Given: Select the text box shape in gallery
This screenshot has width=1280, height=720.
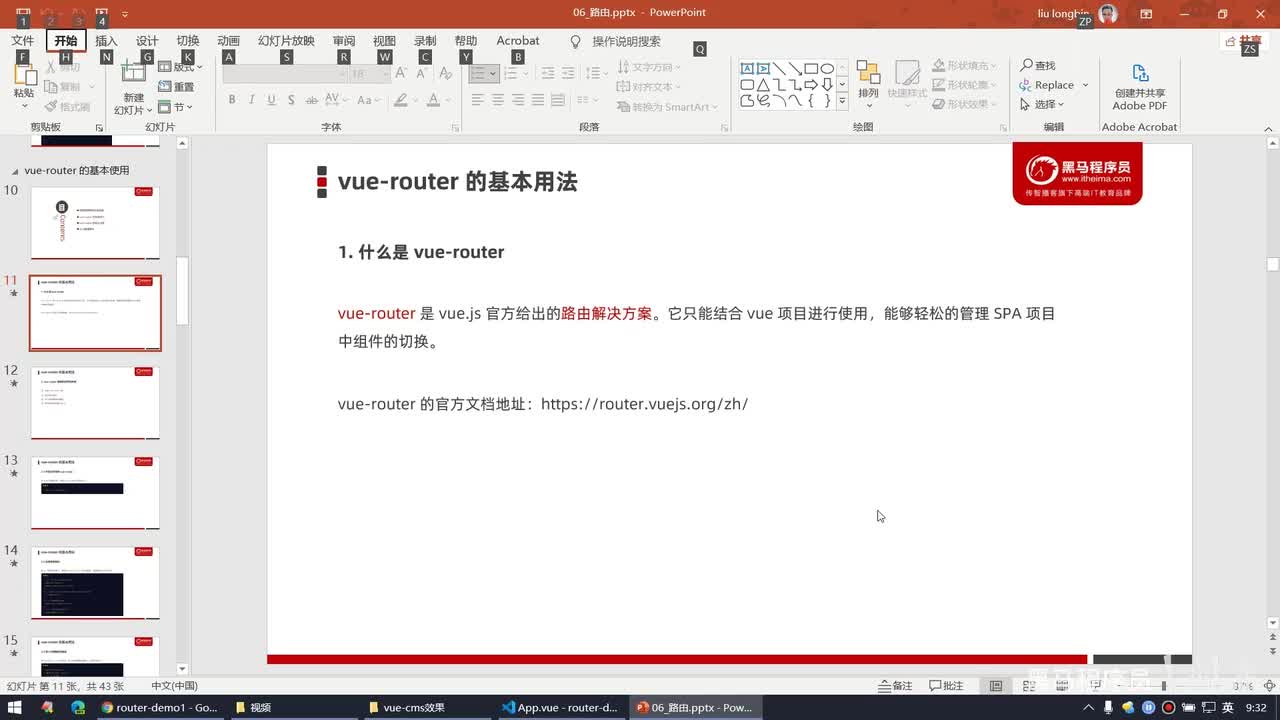Looking at the screenshot, I should pos(747,68).
